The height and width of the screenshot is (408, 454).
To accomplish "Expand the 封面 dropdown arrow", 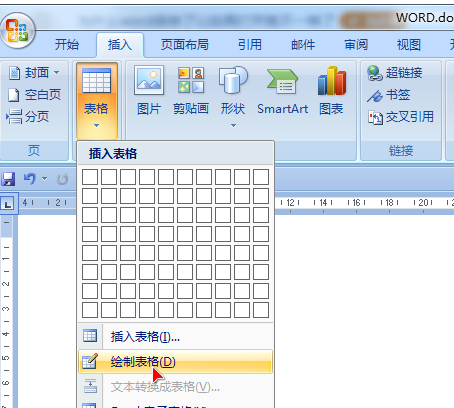I will click(57, 72).
